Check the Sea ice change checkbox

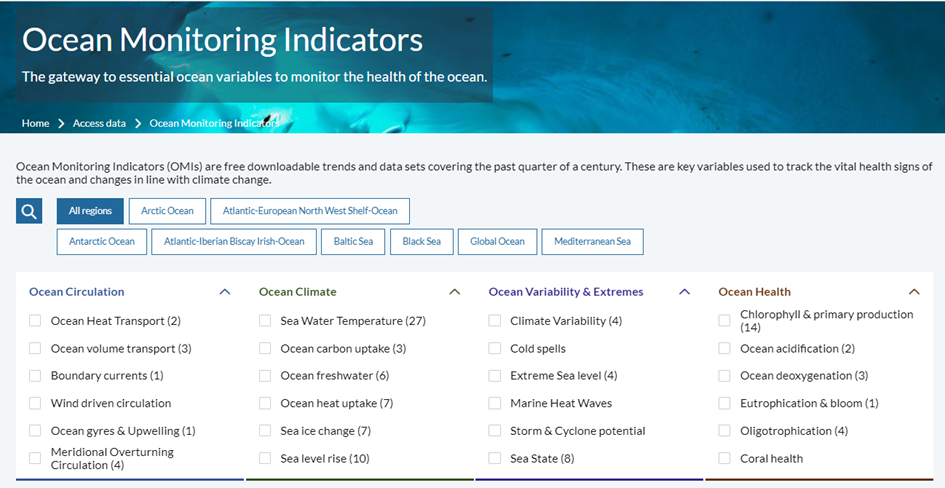(265, 431)
